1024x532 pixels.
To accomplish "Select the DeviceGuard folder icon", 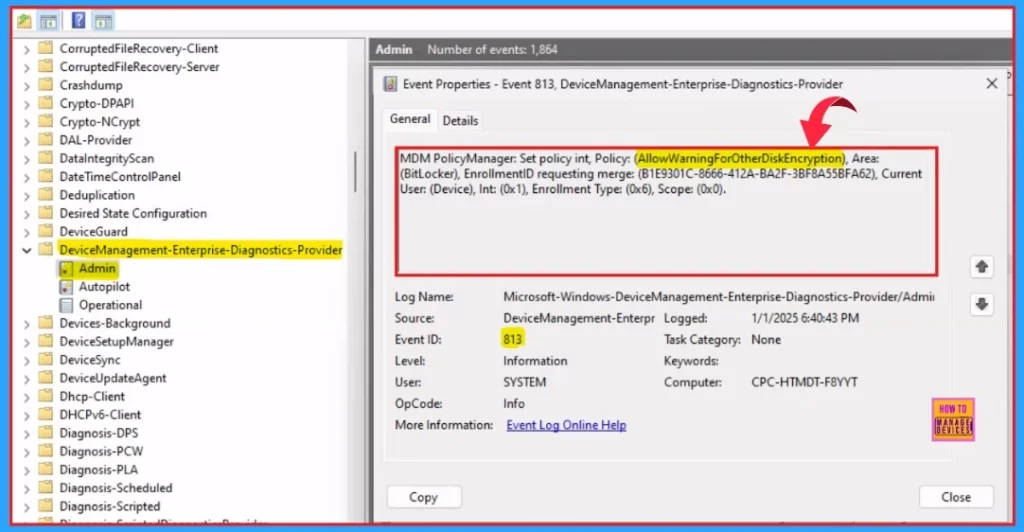I will click(46, 231).
